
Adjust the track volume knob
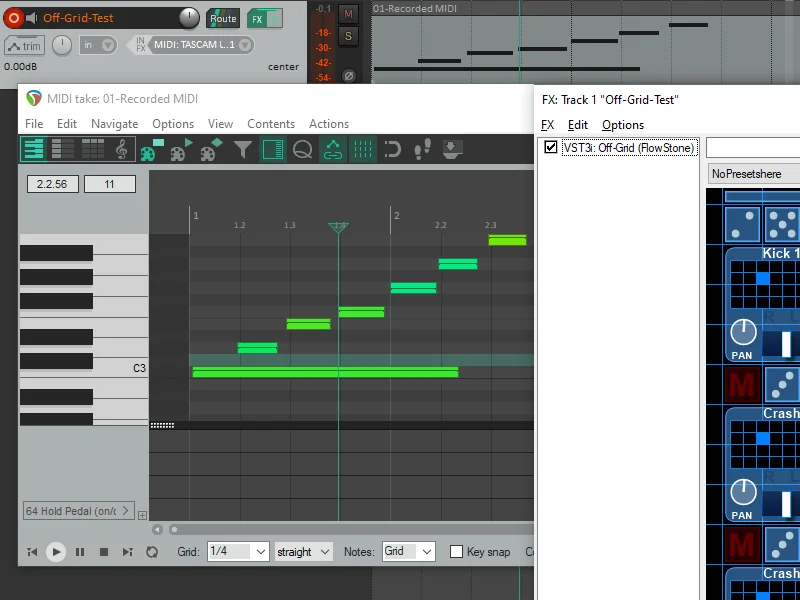[x=189, y=18]
